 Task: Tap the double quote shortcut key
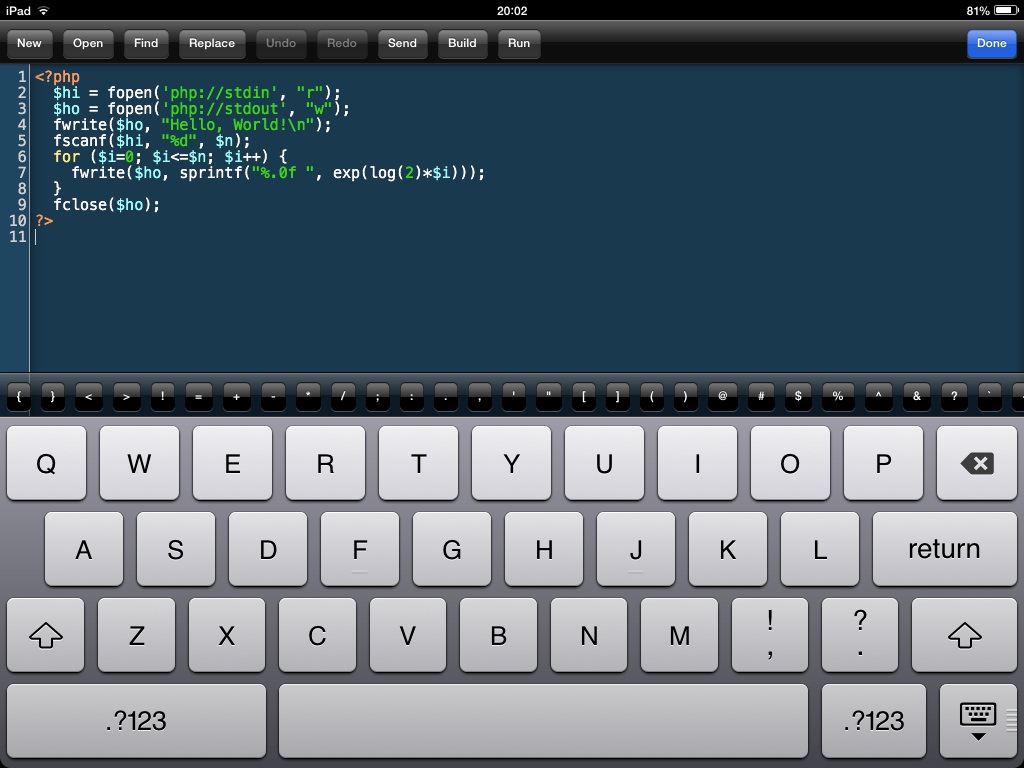pos(549,396)
